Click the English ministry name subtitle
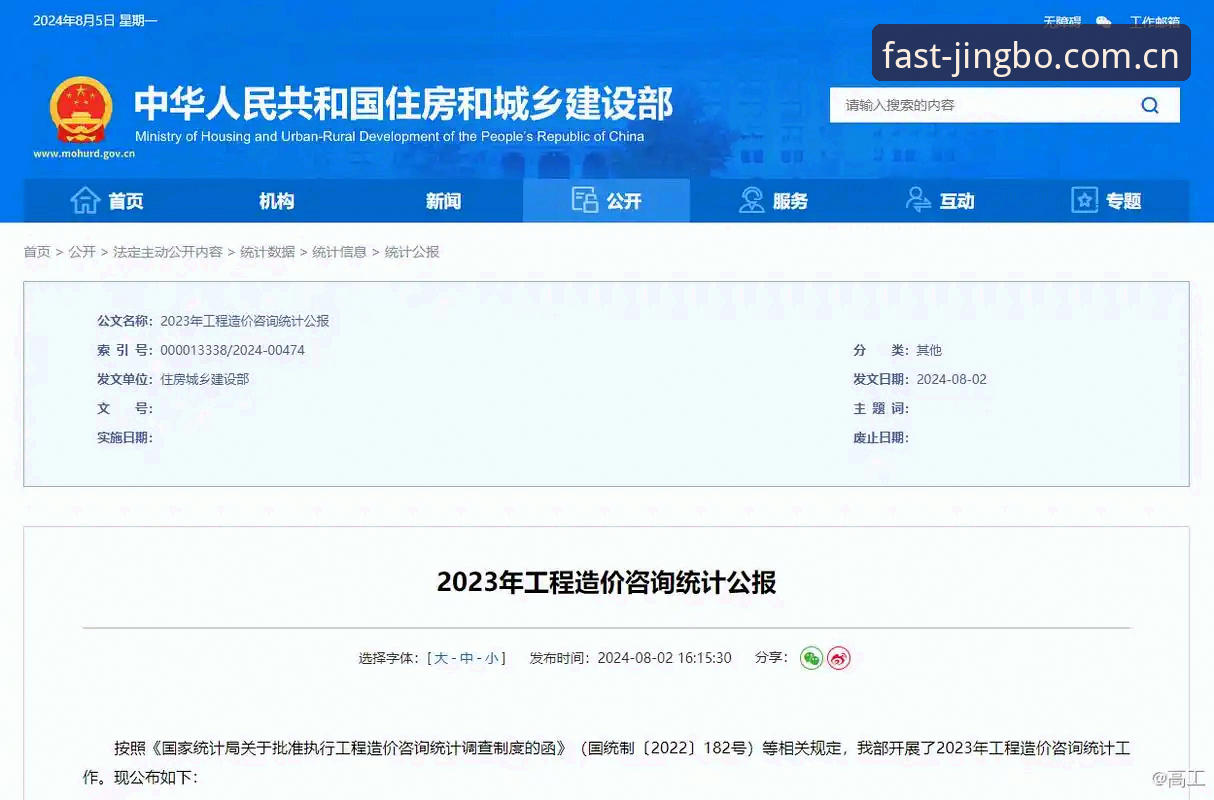The width and height of the screenshot is (1214, 800). (x=390, y=136)
